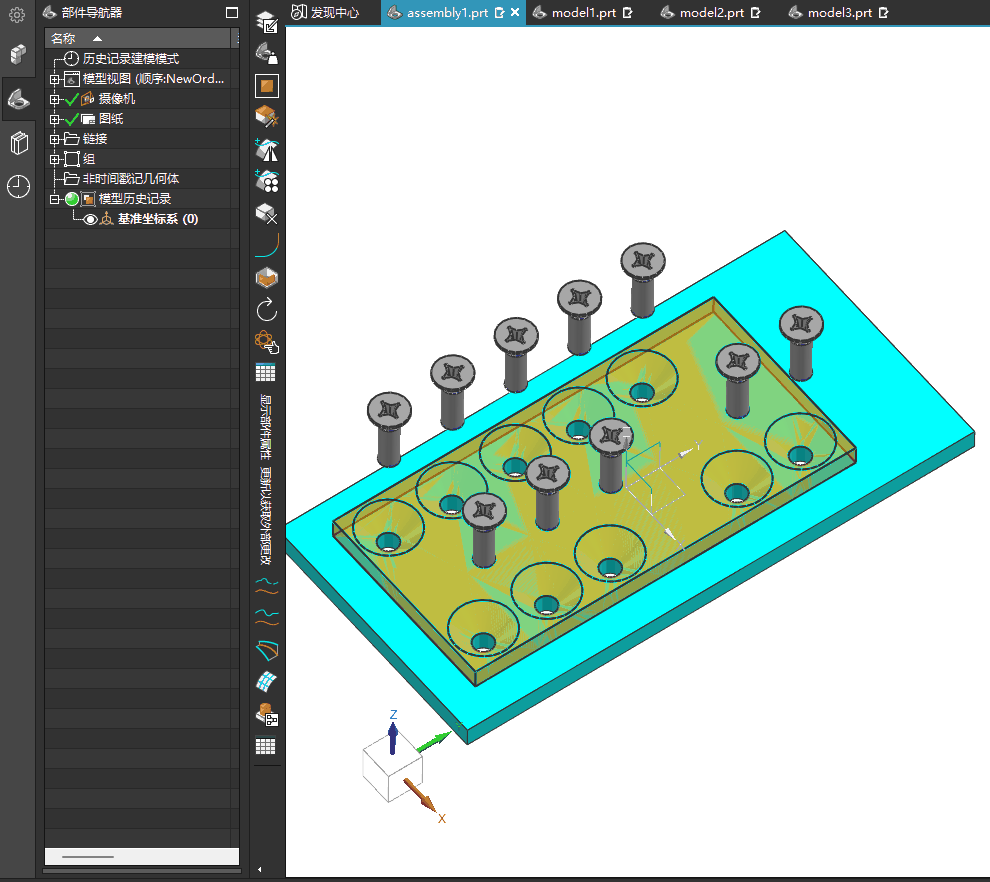Click the 更新以获取外部更改 vertical button
This screenshot has height=882, width=990.
[x=266, y=517]
